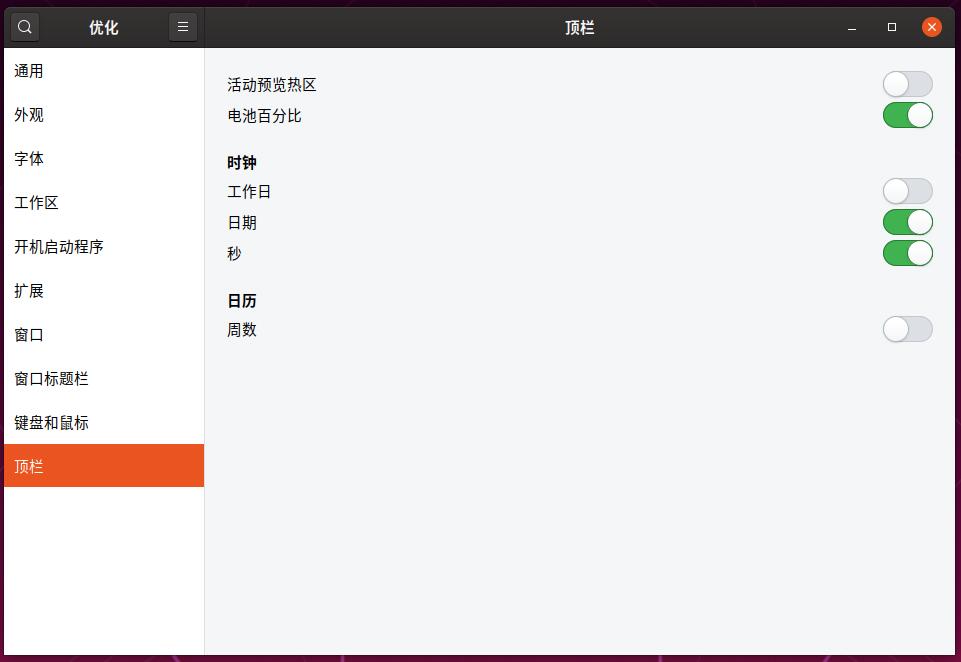Show the 扩展 settings page
The image size is (961, 662).
click(104, 291)
